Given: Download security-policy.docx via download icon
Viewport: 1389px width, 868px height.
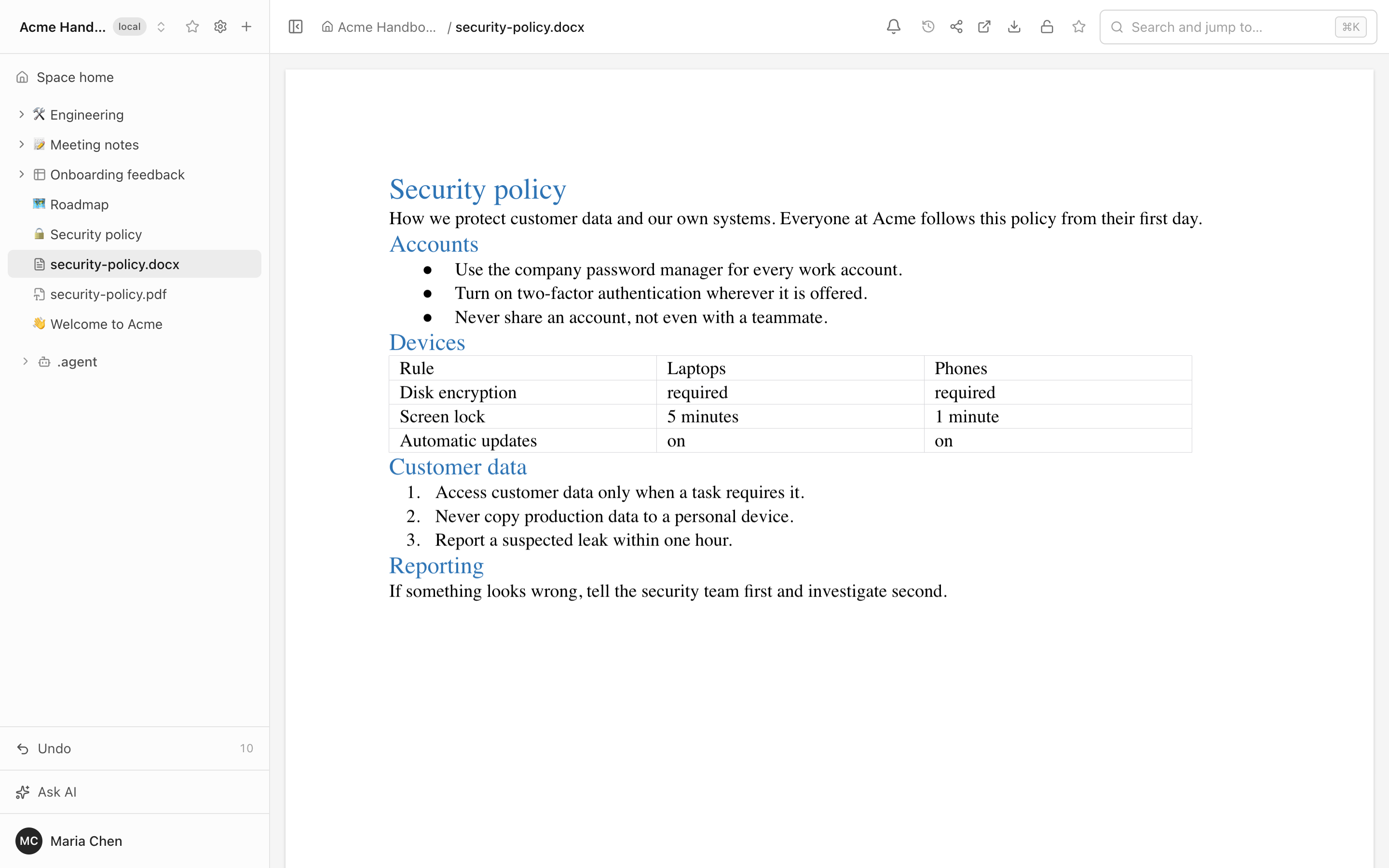Looking at the screenshot, I should 1014,27.
